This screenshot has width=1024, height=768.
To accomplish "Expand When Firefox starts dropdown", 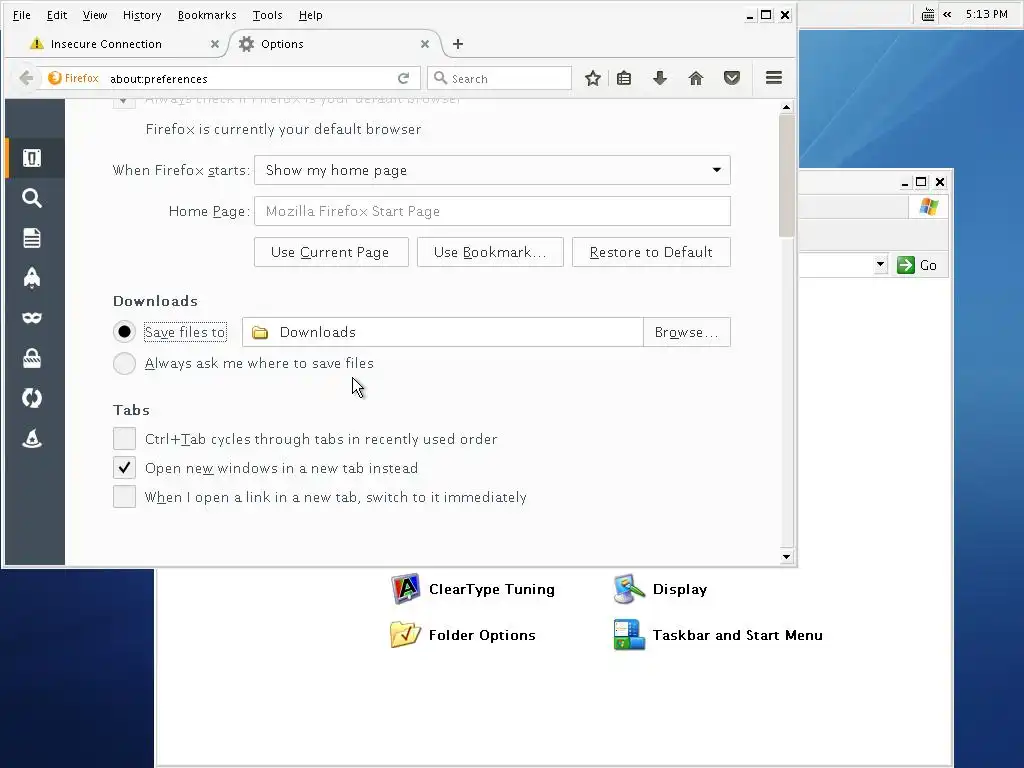I will 492,170.
